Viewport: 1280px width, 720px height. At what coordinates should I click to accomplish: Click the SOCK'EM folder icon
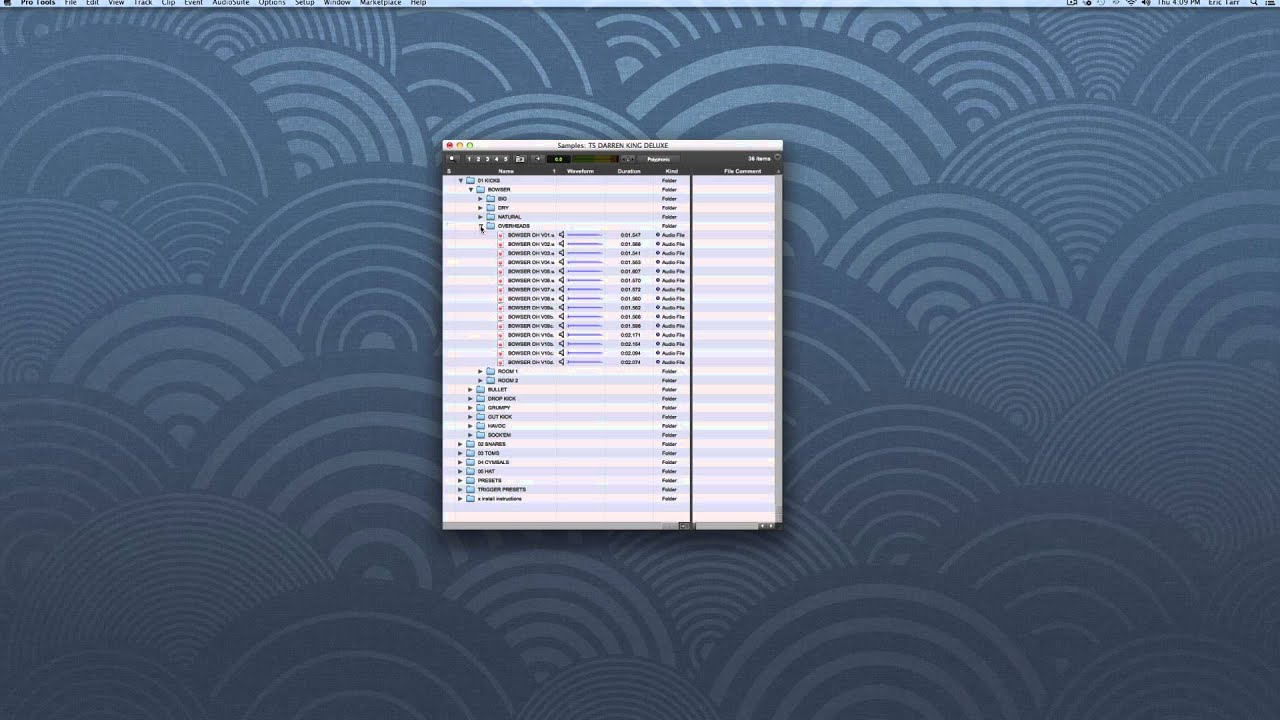pos(480,435)
